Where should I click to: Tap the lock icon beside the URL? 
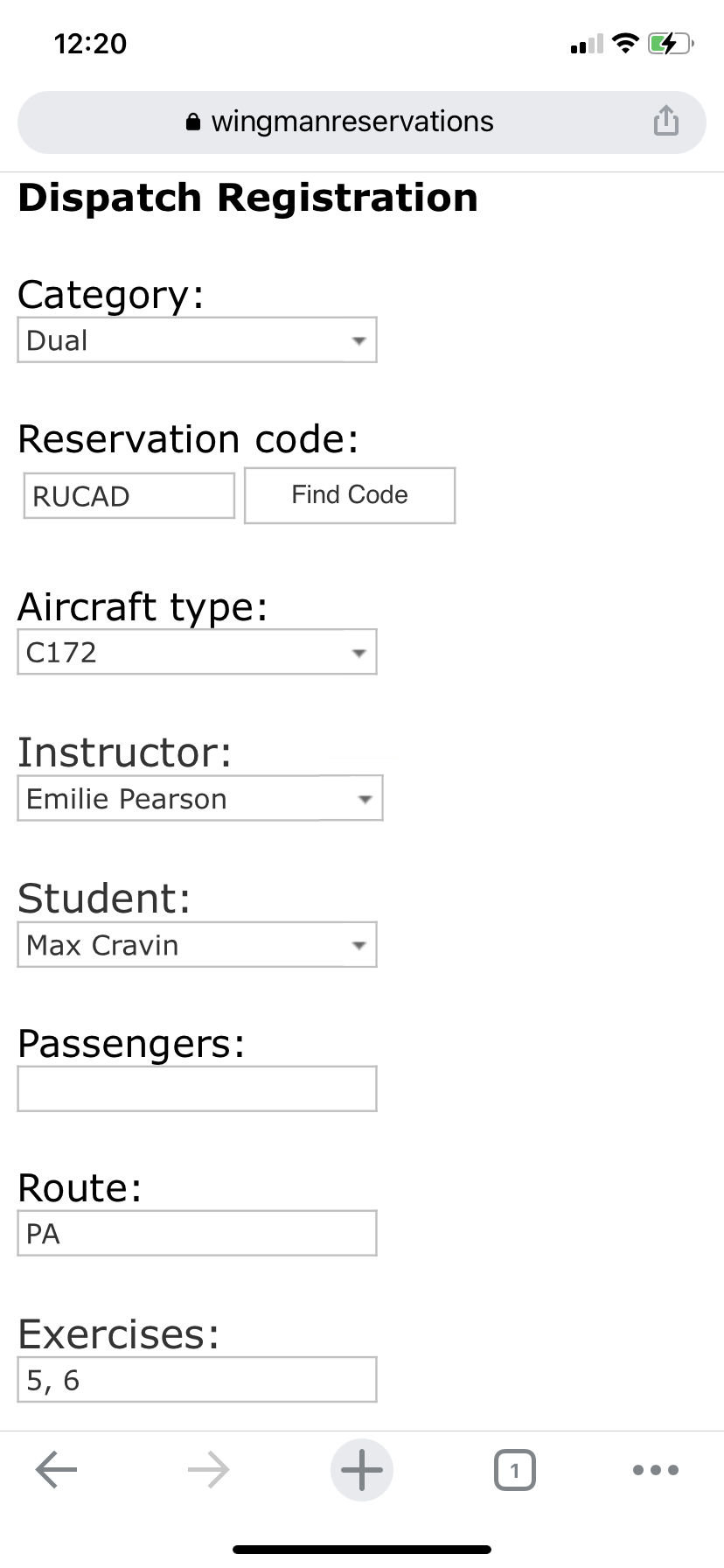pos(193,122)
